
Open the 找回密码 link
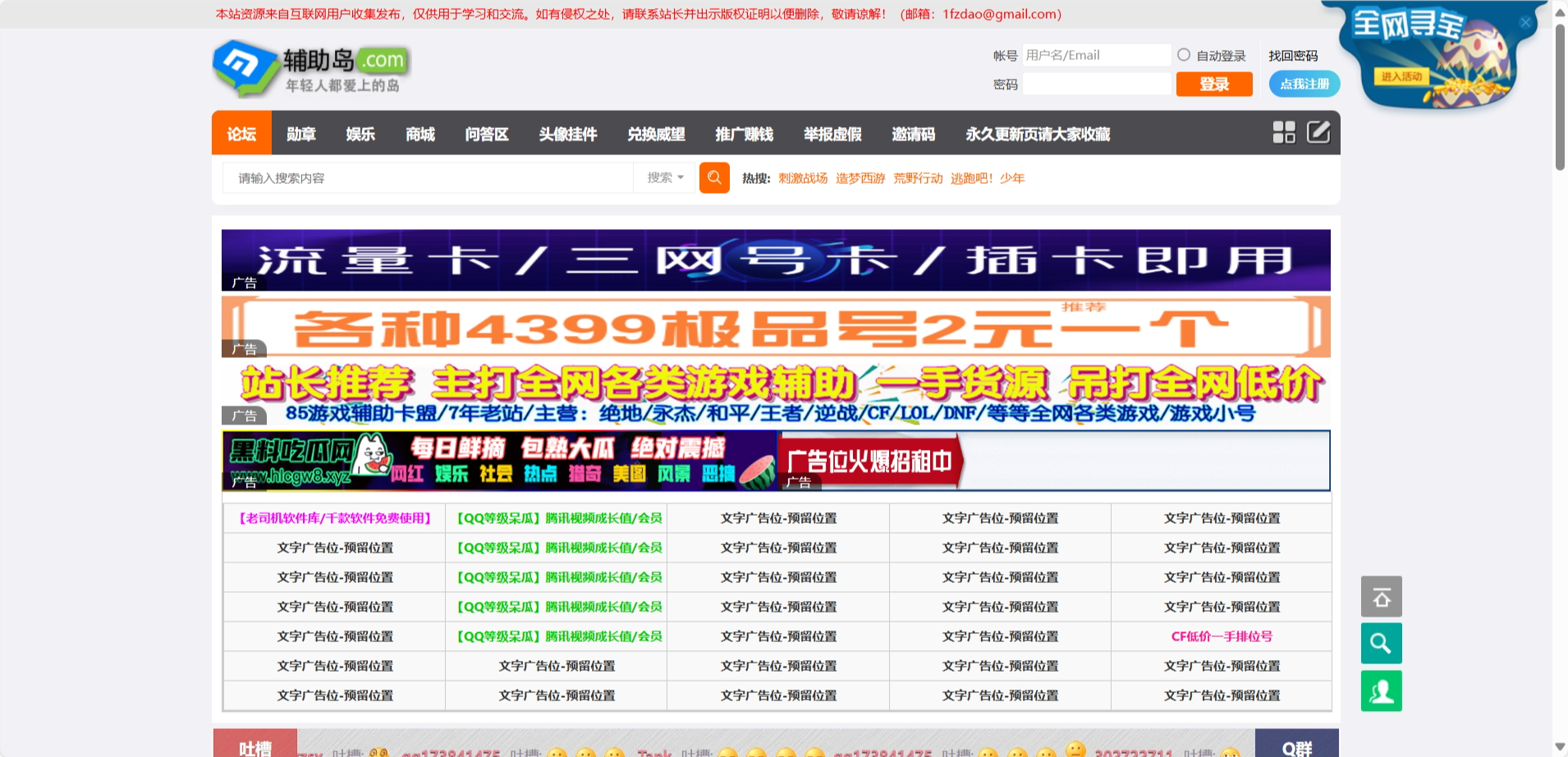(x=1293, y=56)
